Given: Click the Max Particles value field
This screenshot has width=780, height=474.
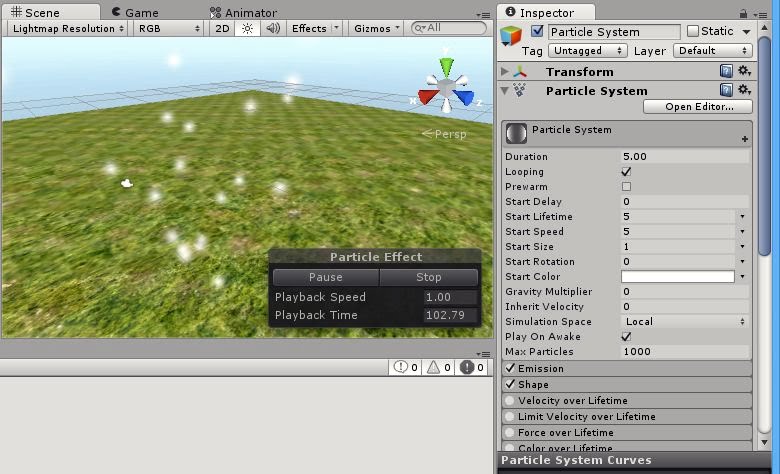Looking at the screenshot, I should (x=684, y=352).
